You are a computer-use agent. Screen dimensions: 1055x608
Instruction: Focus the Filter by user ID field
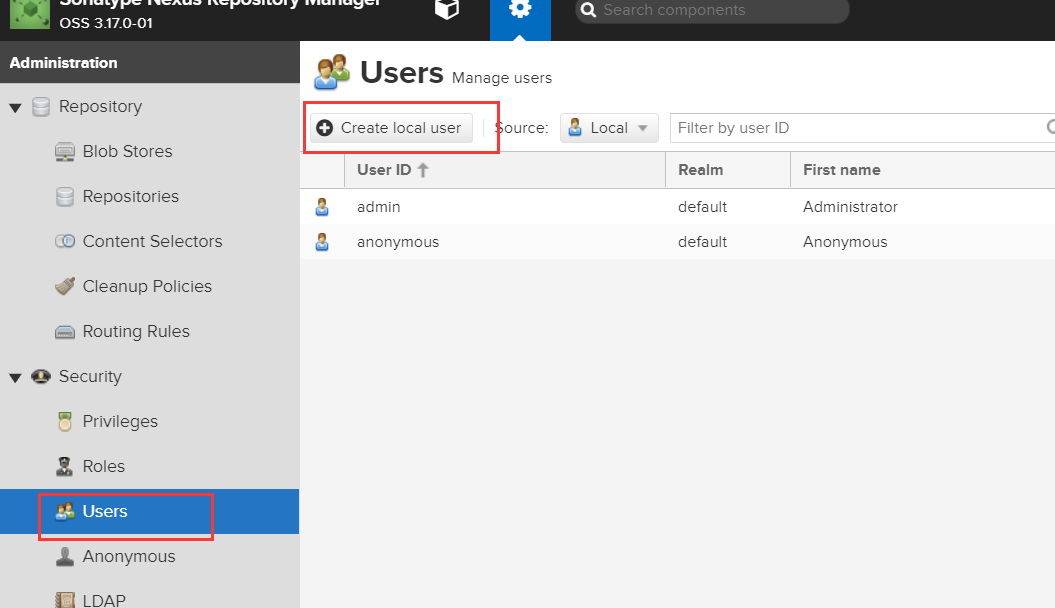pyautogui.click(x=863, y=128)
